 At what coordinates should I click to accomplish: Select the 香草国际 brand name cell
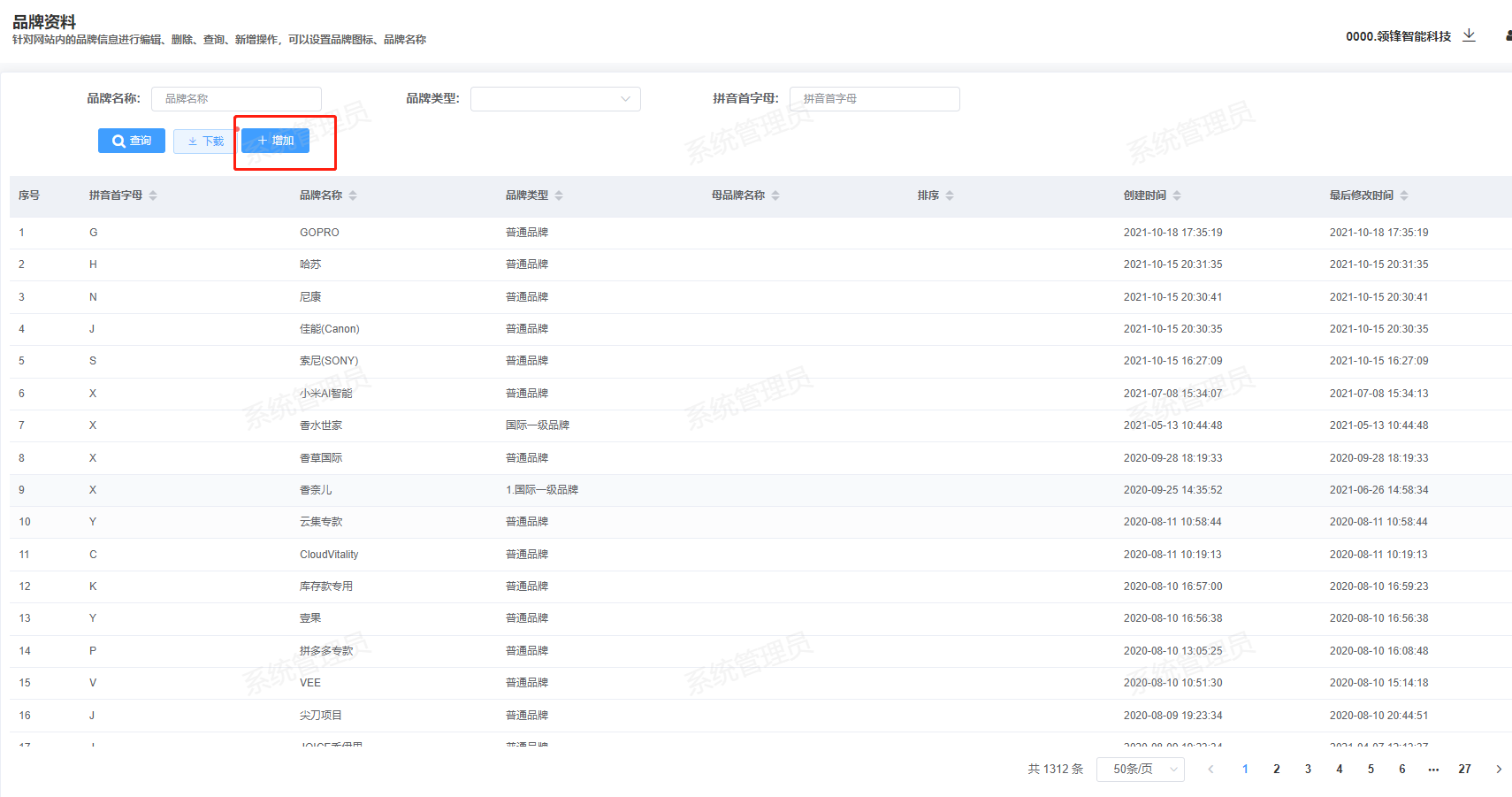pos(321,458)
